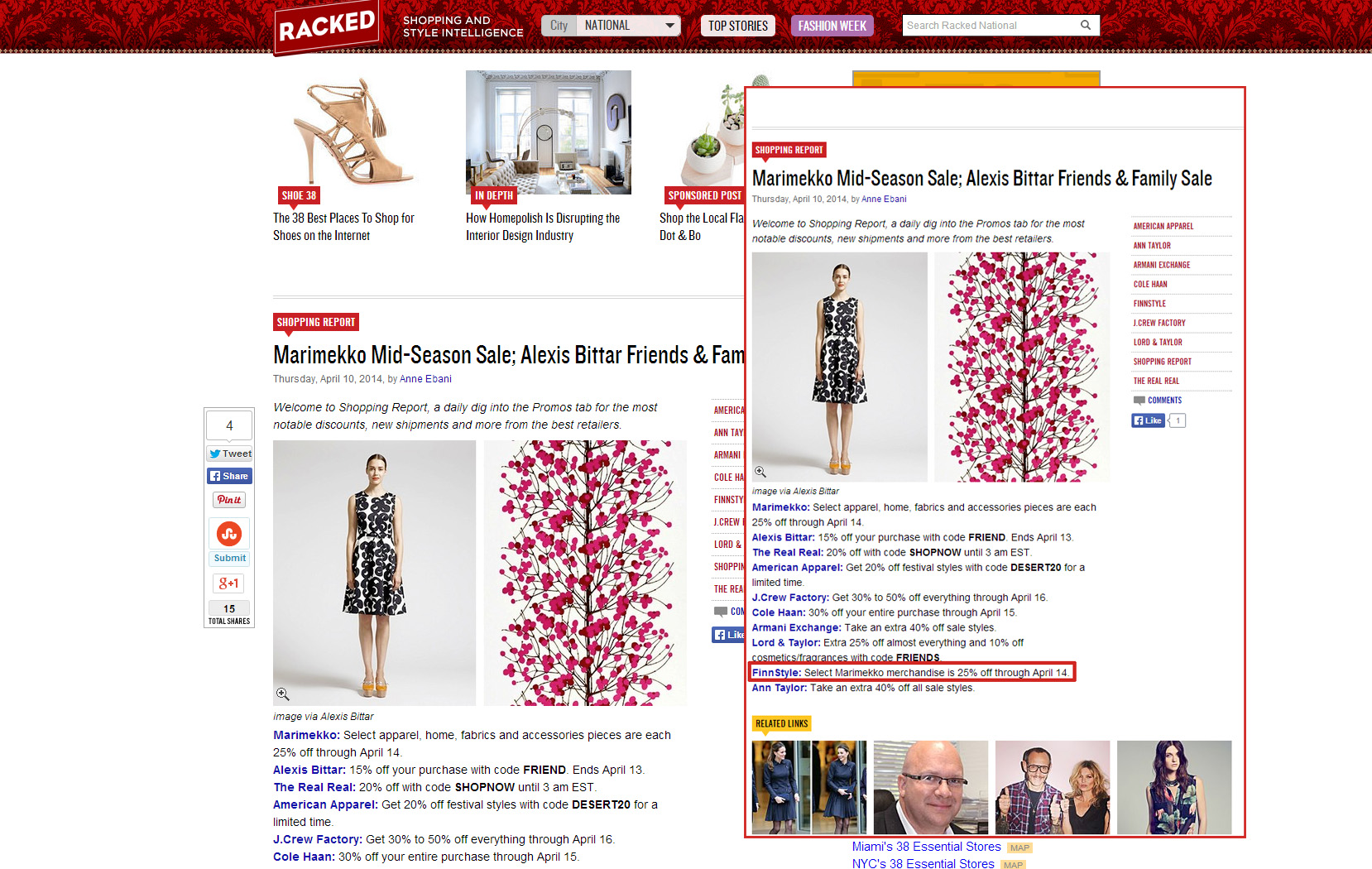The width and height of the screenshot is (1372, 869).
Task: Click the Facebook Like button in the overlay
Action: (1148, 420)
